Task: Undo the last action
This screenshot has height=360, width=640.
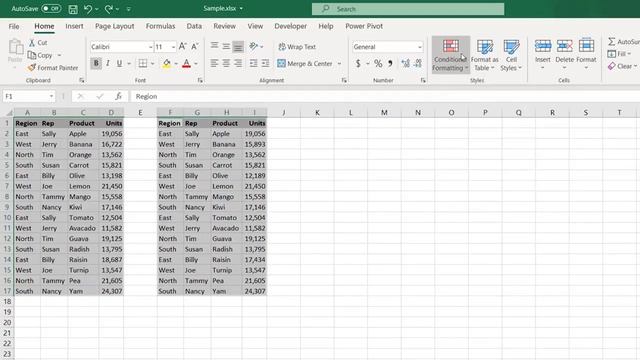Action: coord(88,9)
